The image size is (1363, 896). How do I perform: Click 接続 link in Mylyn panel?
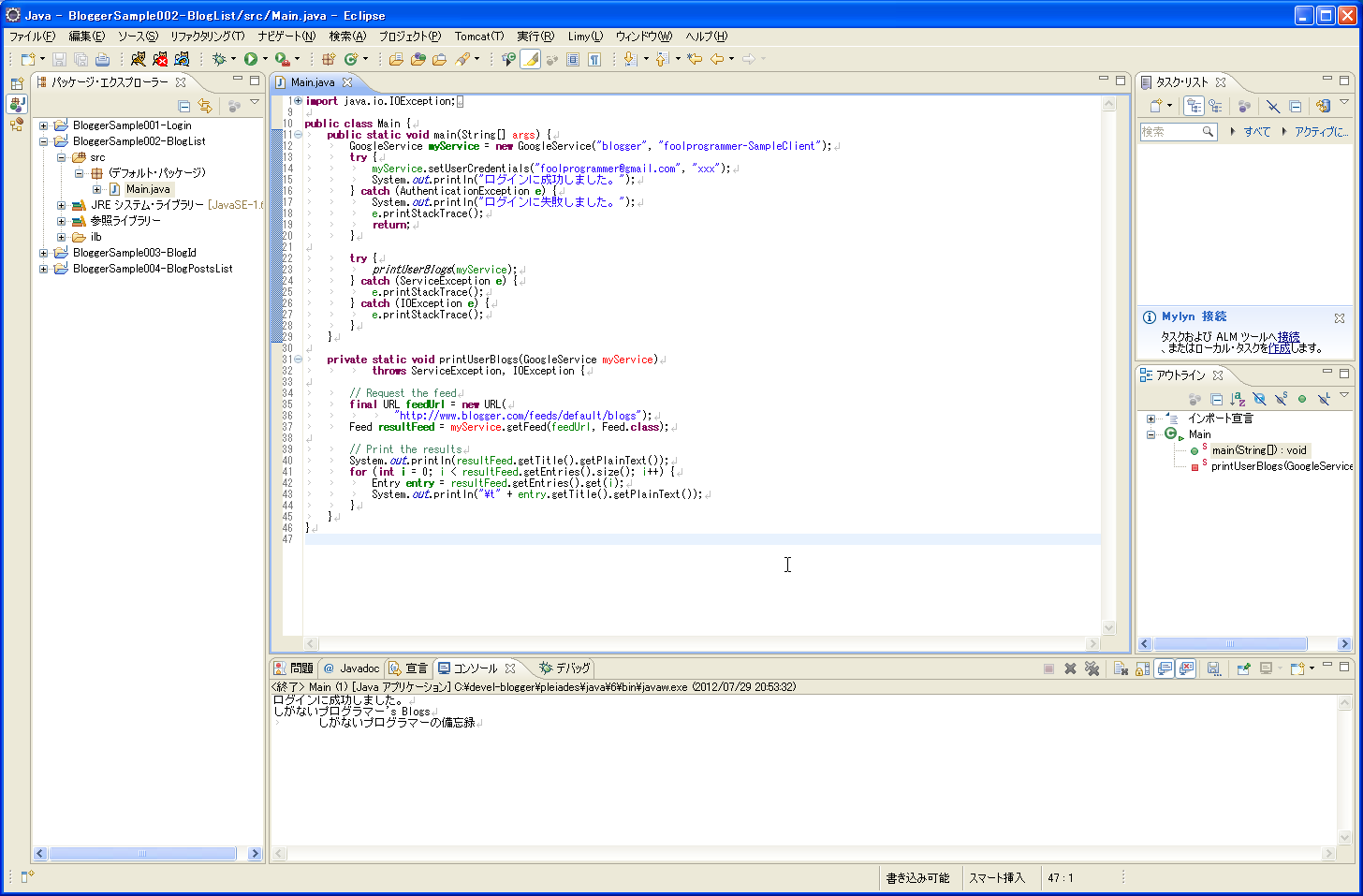[1288, 337]
